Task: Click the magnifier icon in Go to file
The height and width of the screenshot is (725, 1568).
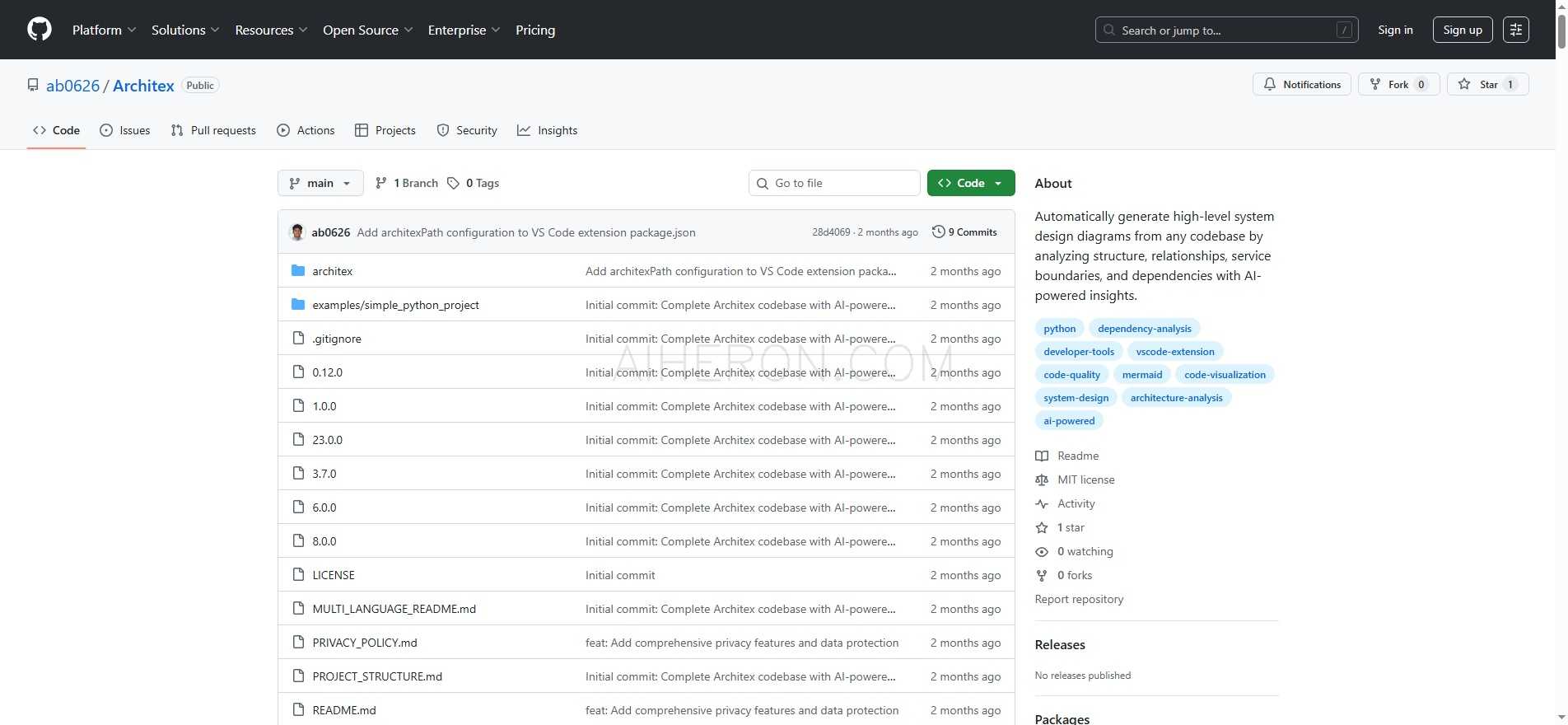Action: (763, 183)
